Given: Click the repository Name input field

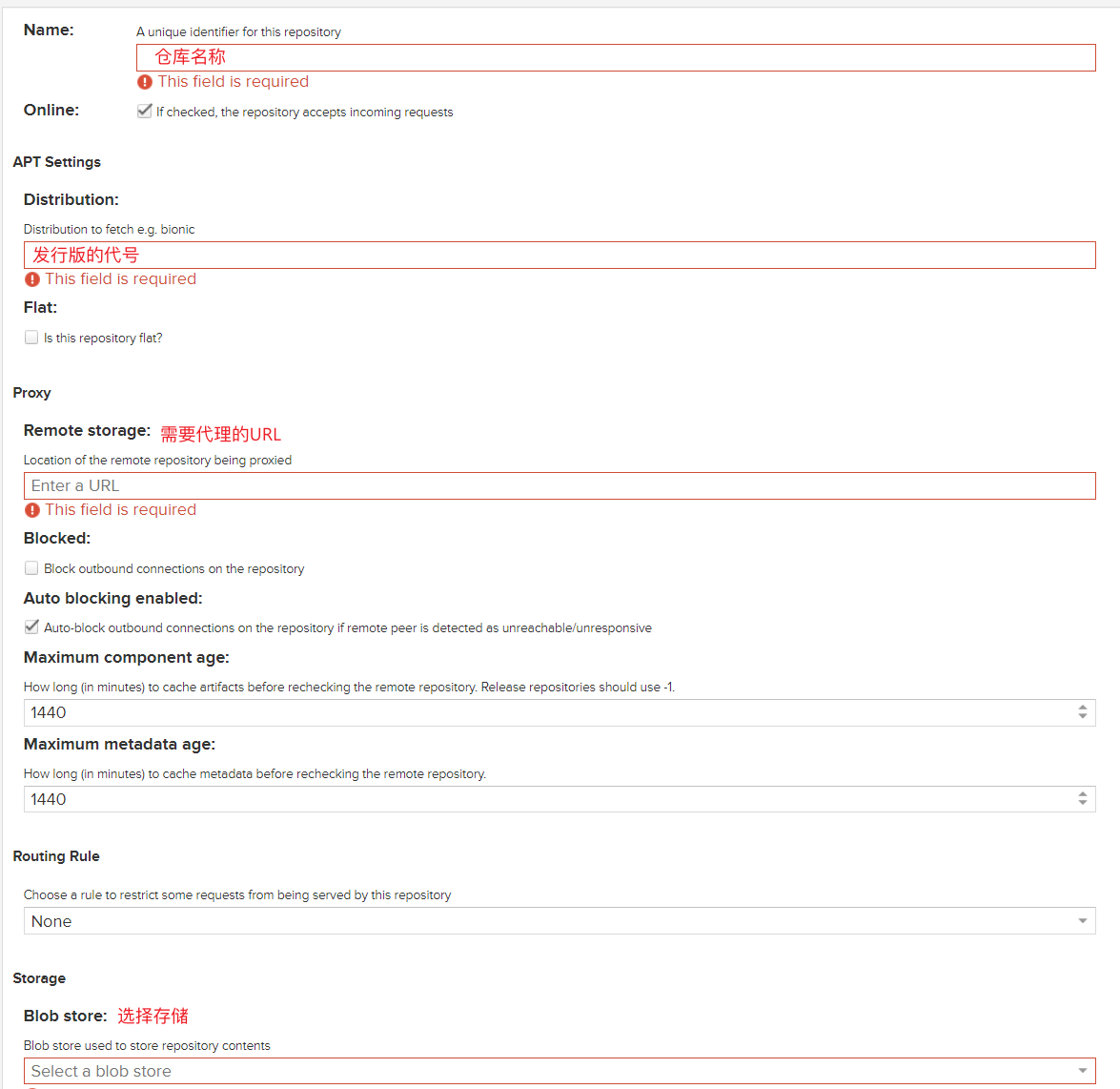Looking at the screenshot, I should [615, 57].
